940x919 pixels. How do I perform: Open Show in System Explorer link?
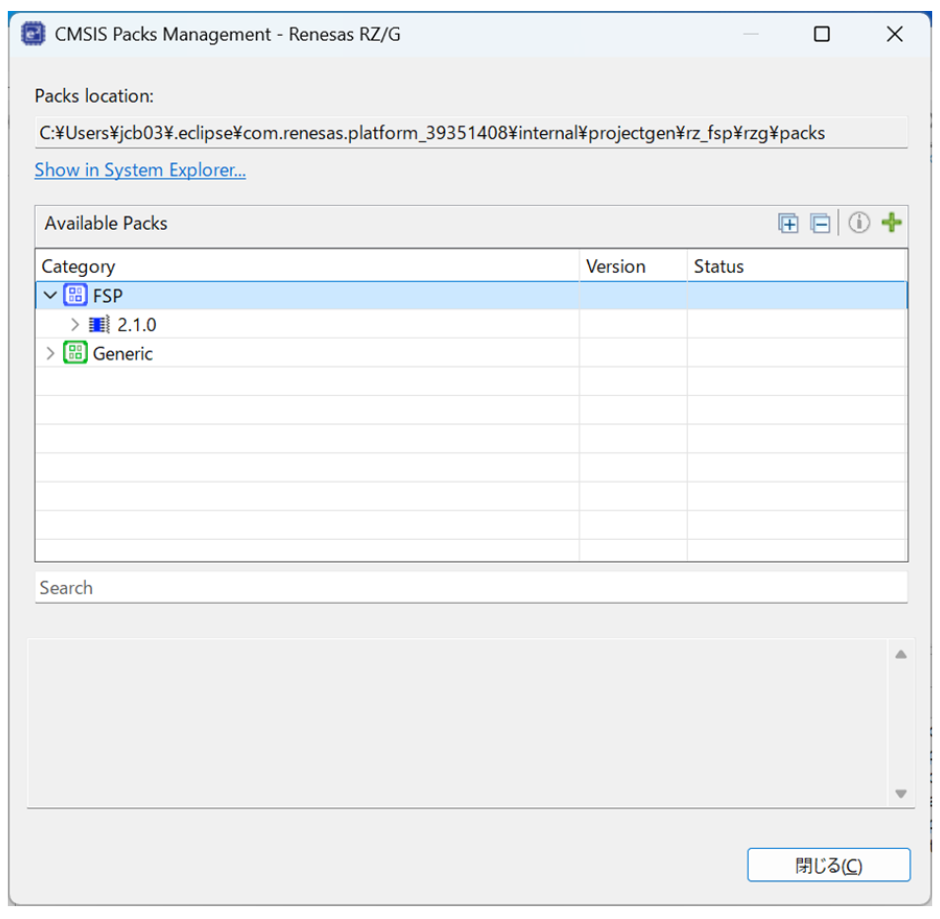(140, 170)
